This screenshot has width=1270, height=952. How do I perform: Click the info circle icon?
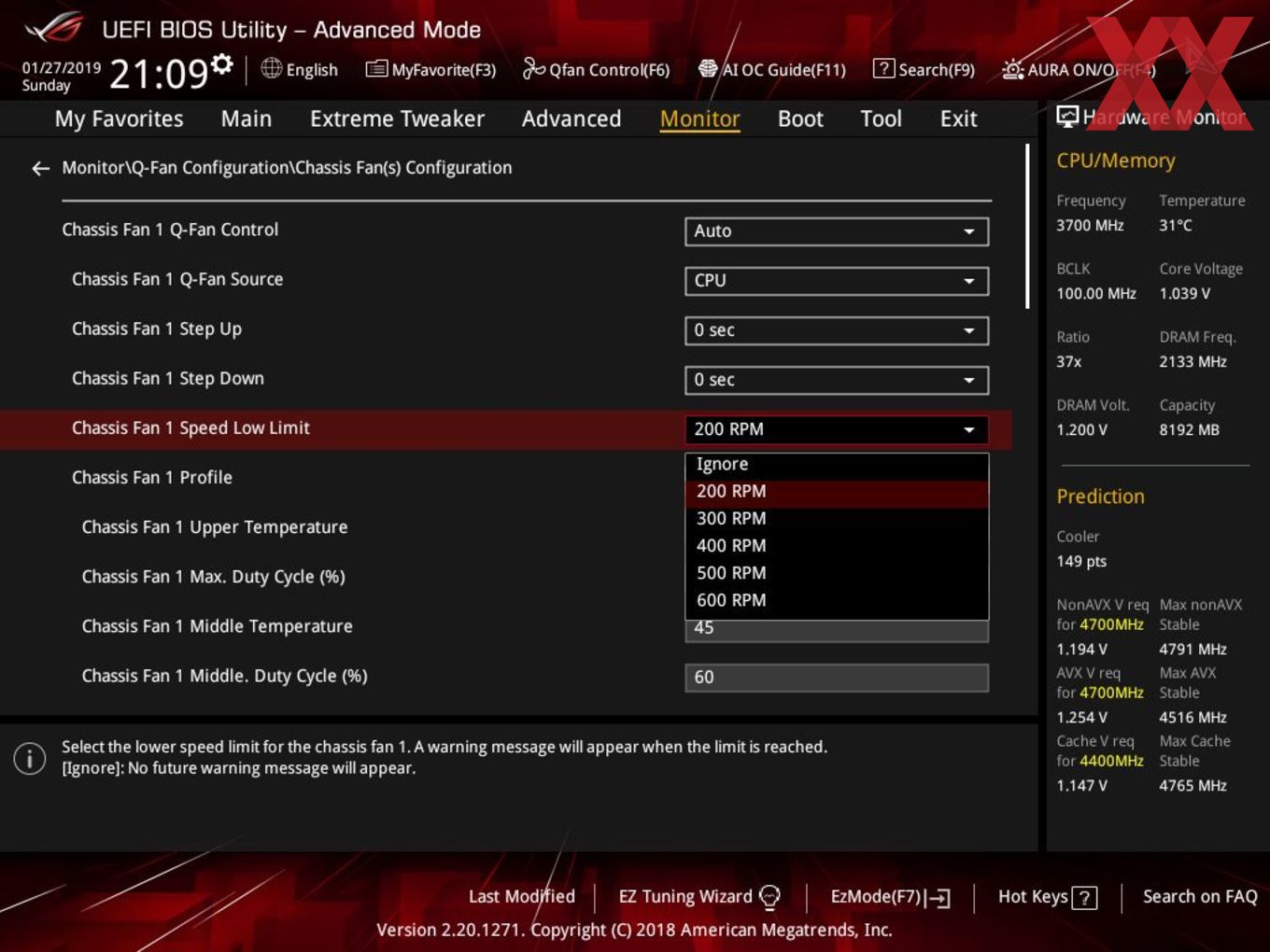pos(30,759)
